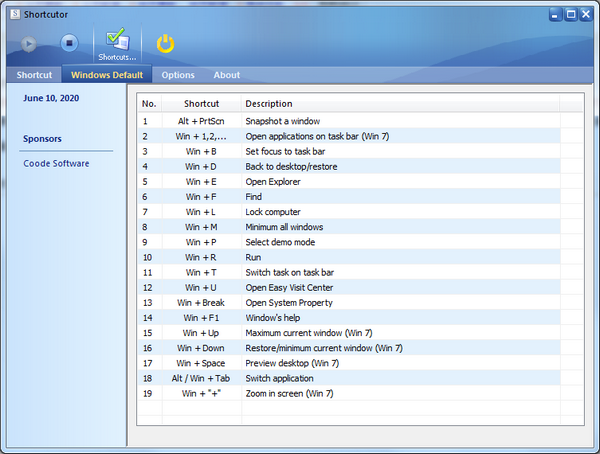The width and height of the screenshot is (600, 454).
Task: Visit the Coode Software sponsor link
Action: (57, 163)
